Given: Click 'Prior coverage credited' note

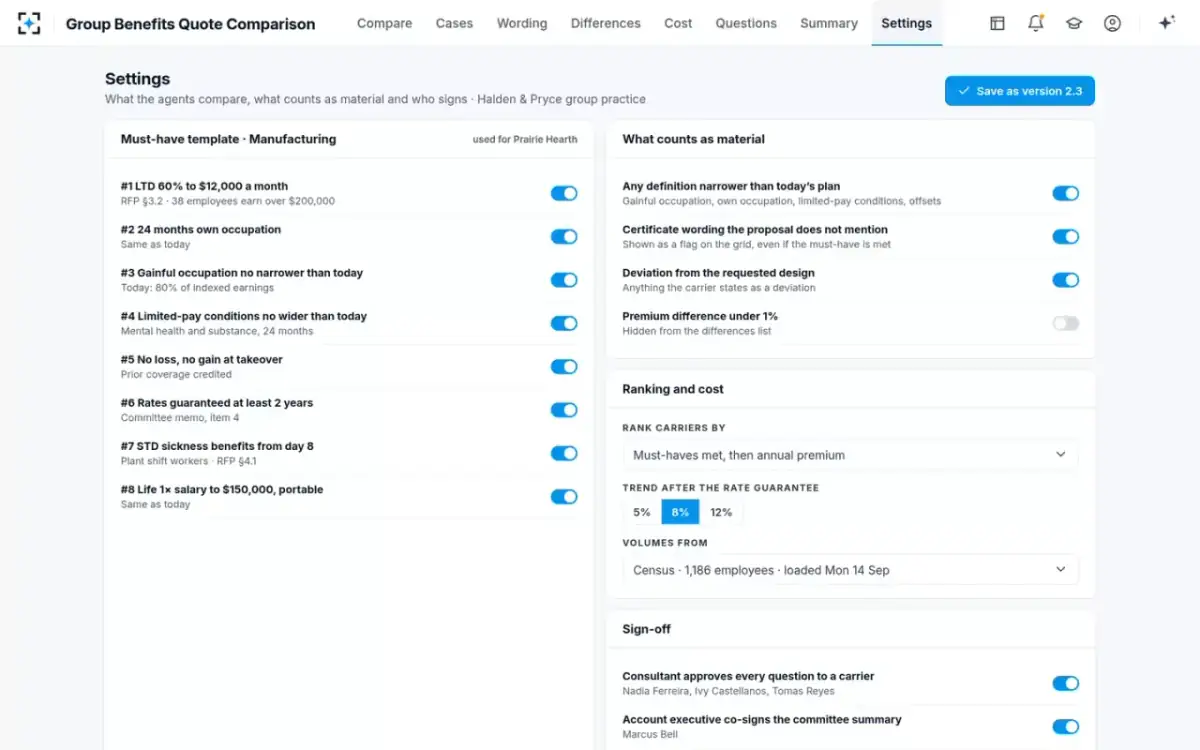Looking at the screenshot, I should click(x=176, y=374).
